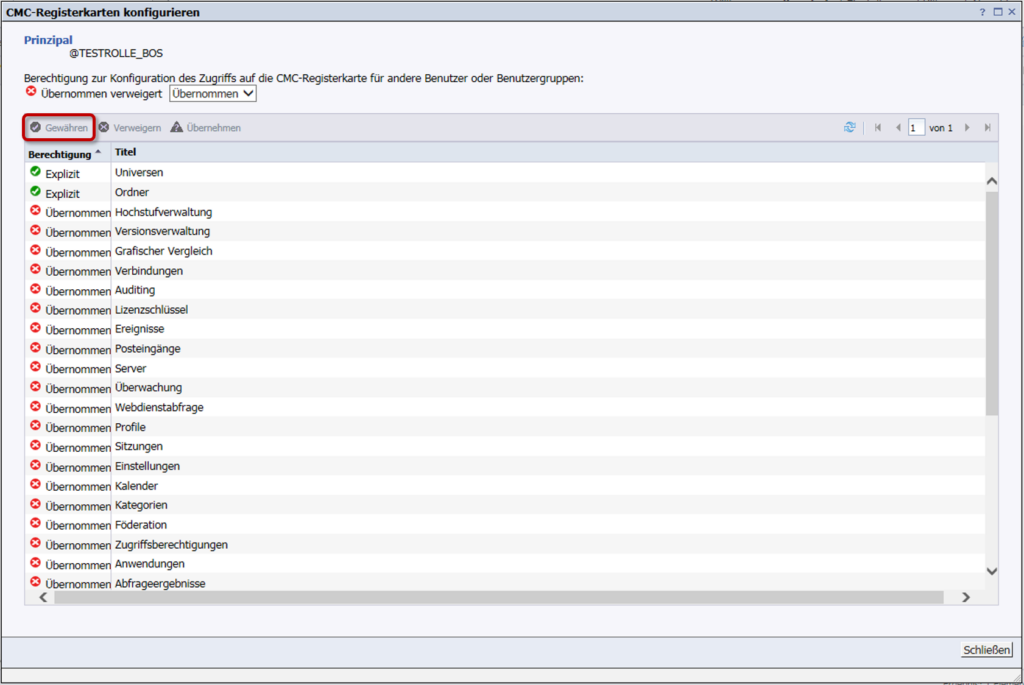This screenshot has height=685, width=1024.
Task: Click the red denied icon beside Auditing
Action: [36, 290]
